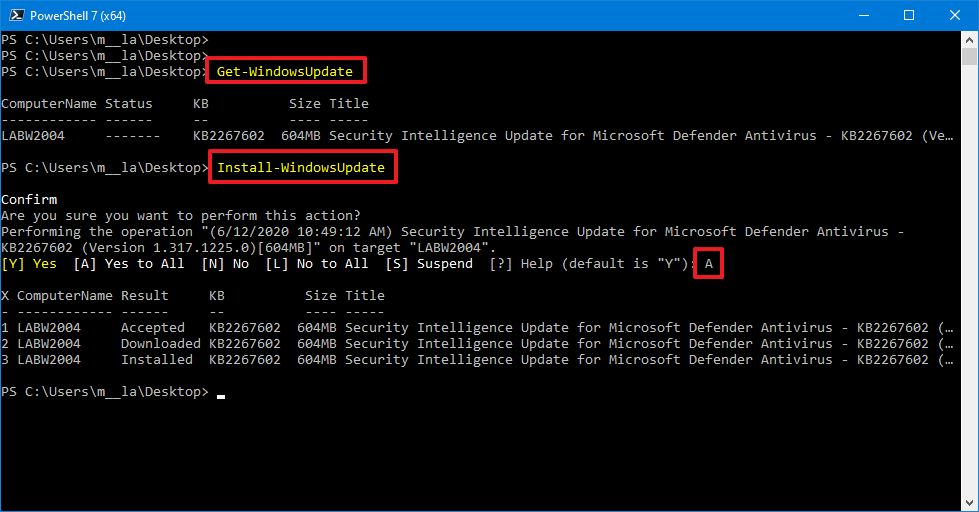This screenshot has width=979, height=512.
Task: Maximize the PowerShell 7 window
Action: [x=909, y=15]
